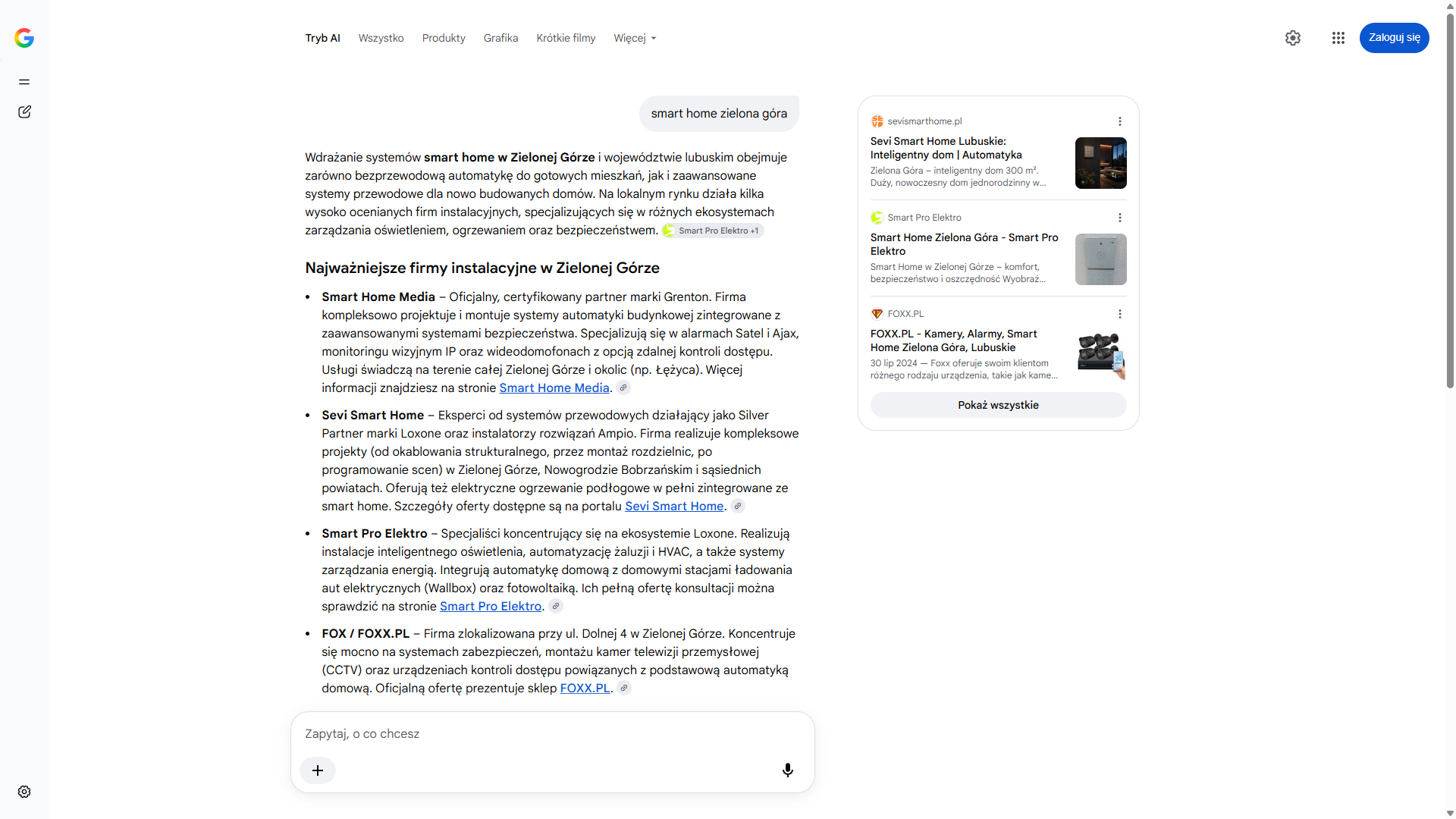
Task: Click the Sevi Smart Home result thumbnail
Action: [1100, 163]
